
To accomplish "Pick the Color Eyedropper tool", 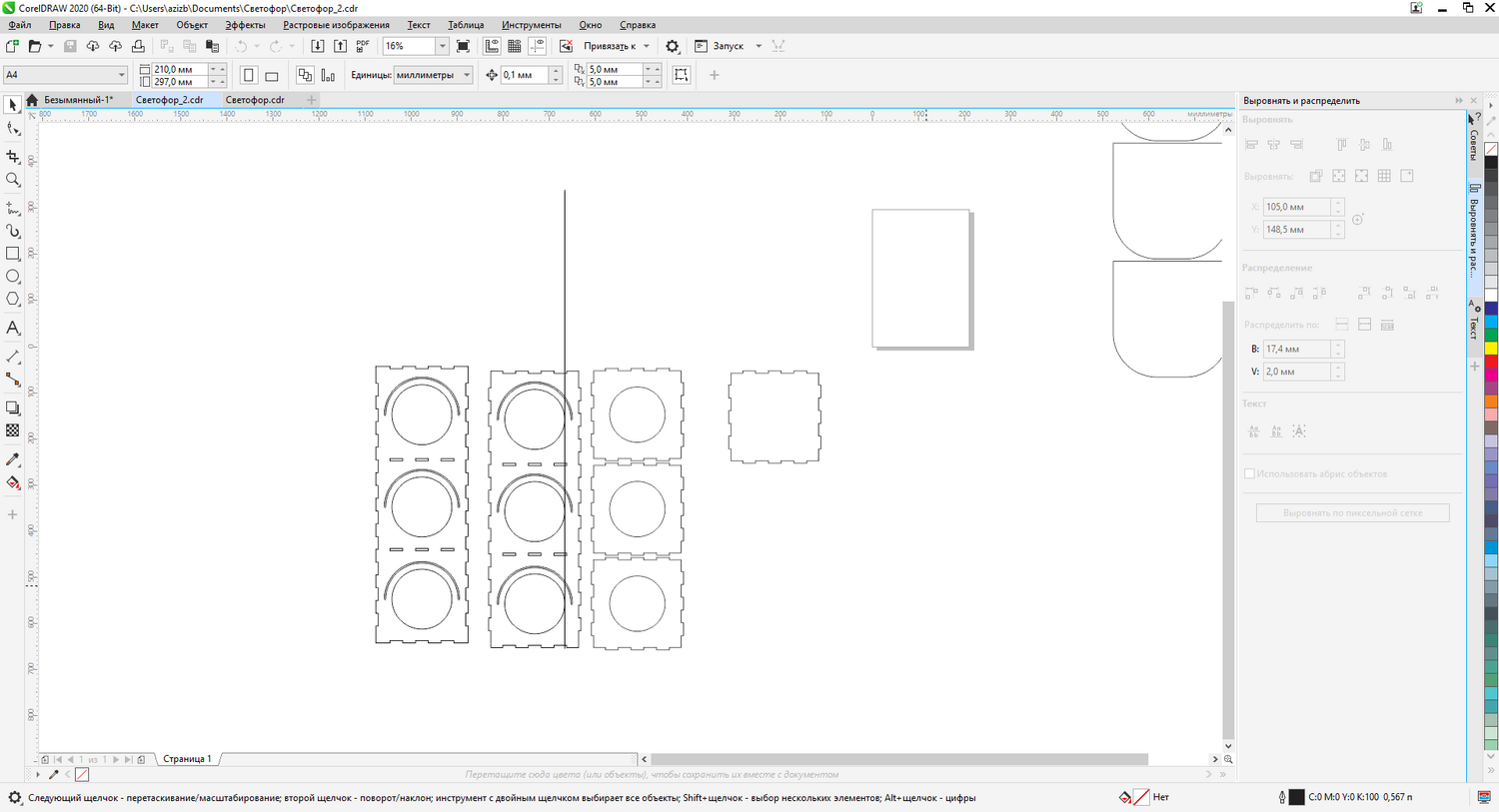I will tap(13, 459).
